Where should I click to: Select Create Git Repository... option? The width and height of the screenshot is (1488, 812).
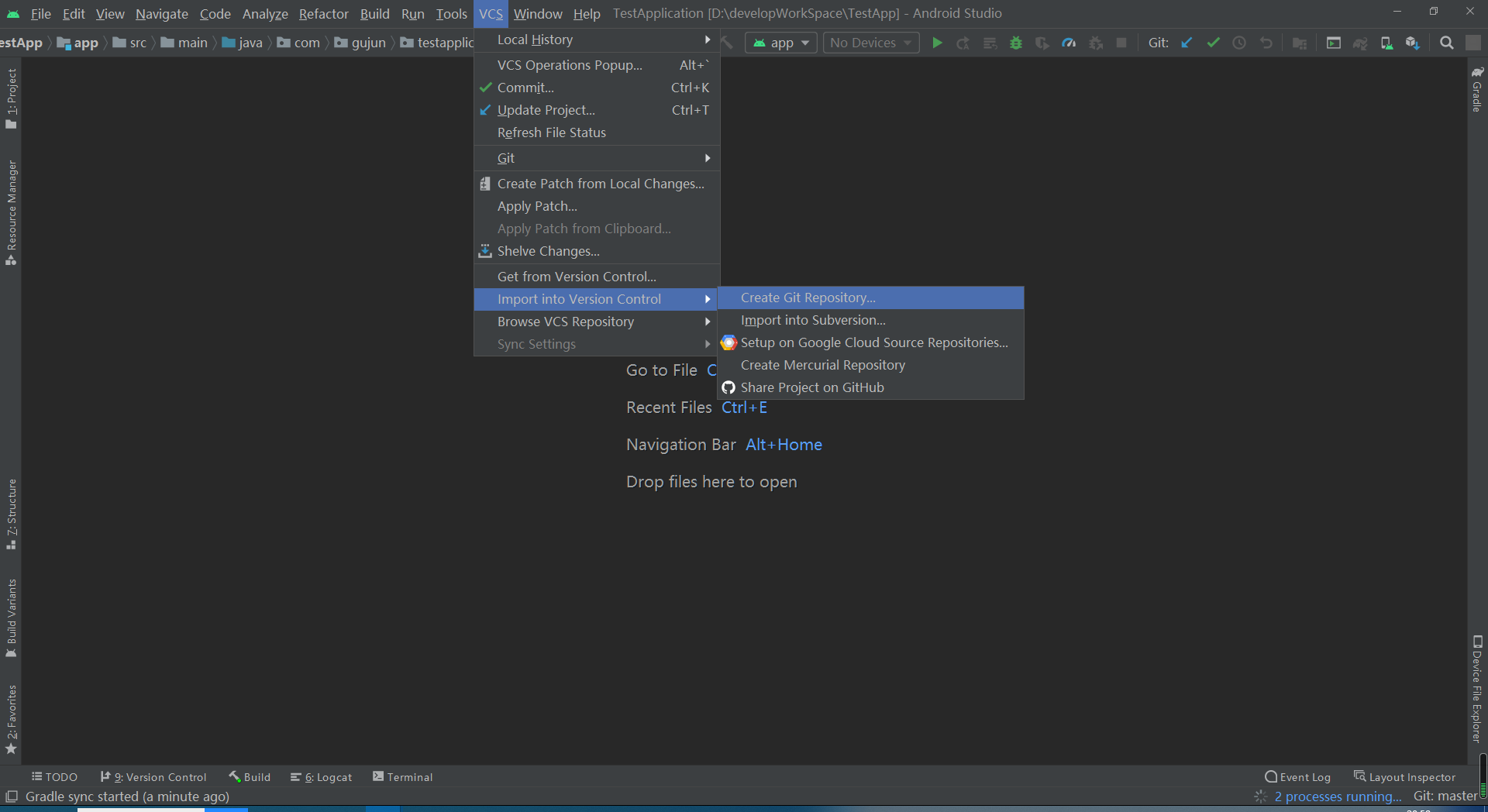pyautogui.click(x=870, y=298)
